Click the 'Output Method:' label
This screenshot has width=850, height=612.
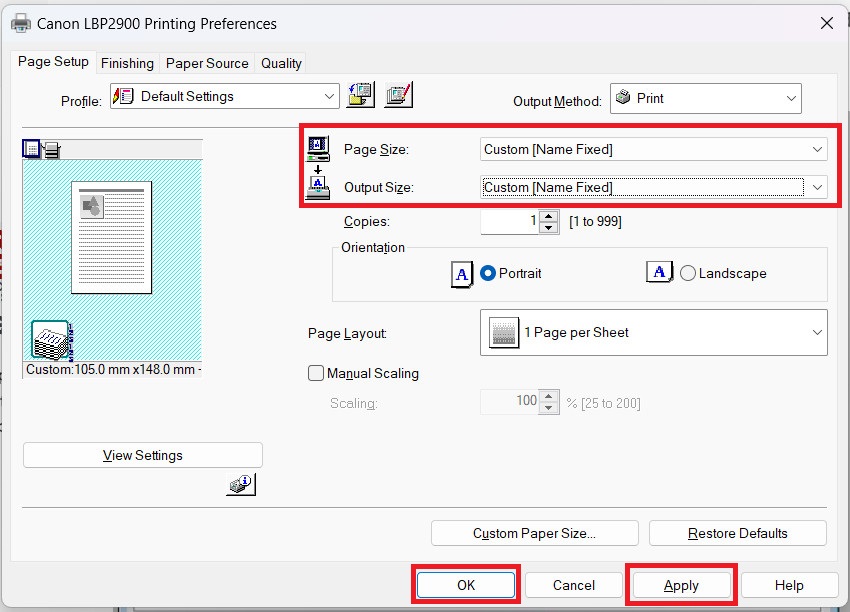coord(557,101)
